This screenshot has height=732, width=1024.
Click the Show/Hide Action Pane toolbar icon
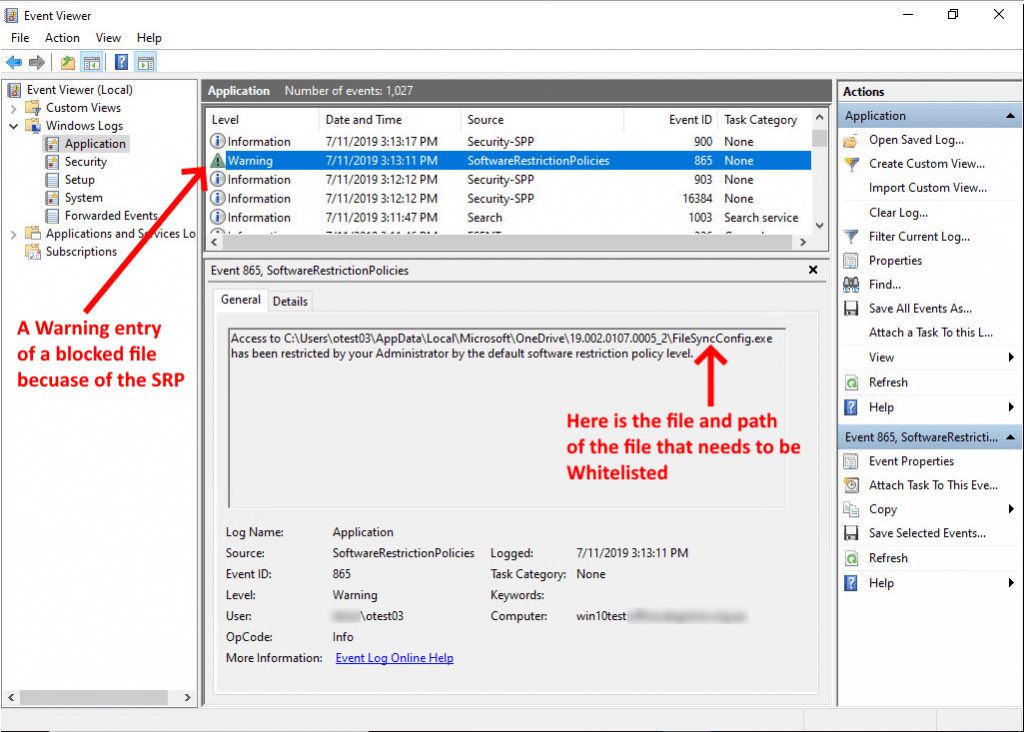[145, 62]
